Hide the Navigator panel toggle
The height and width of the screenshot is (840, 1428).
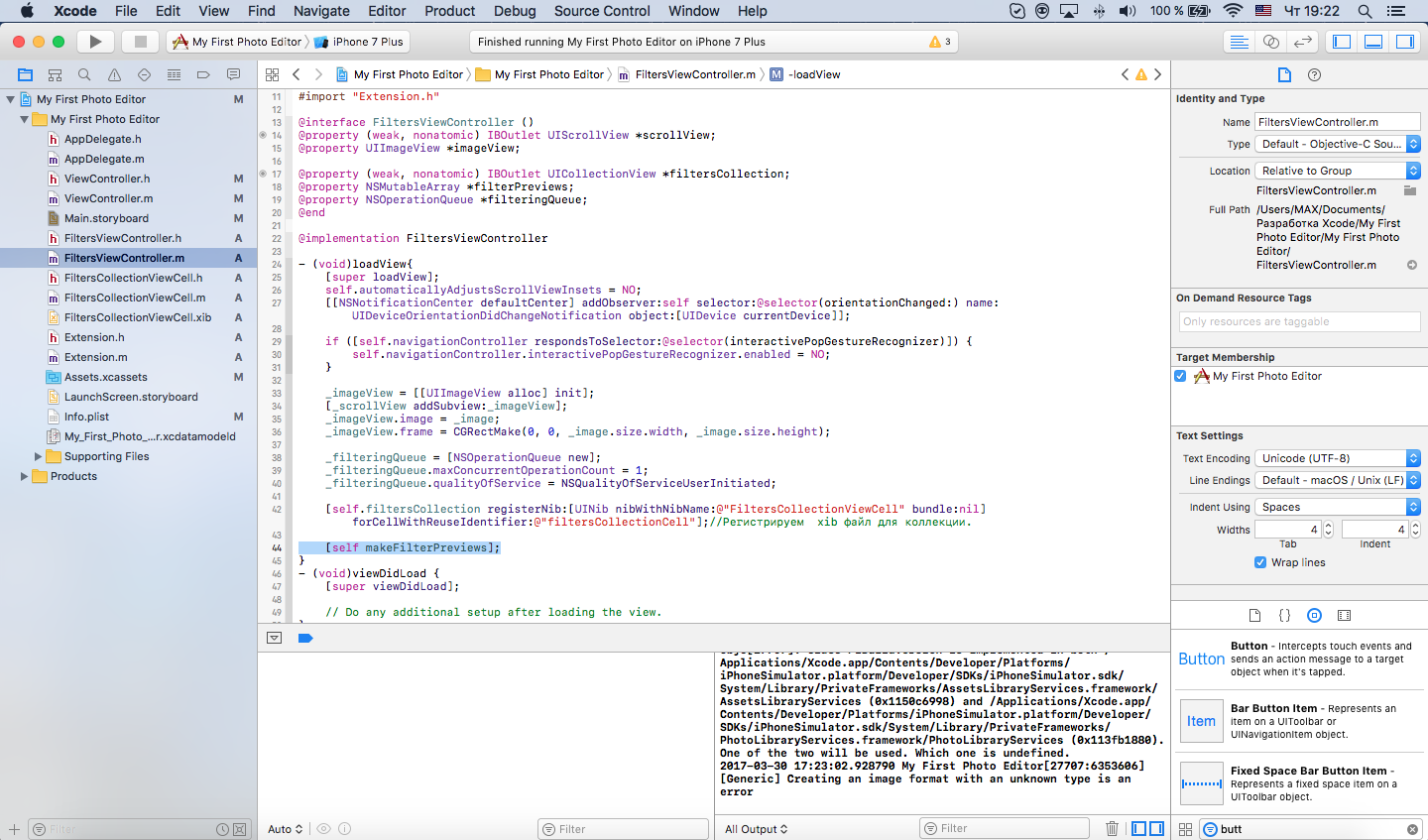pos(1342,42)
